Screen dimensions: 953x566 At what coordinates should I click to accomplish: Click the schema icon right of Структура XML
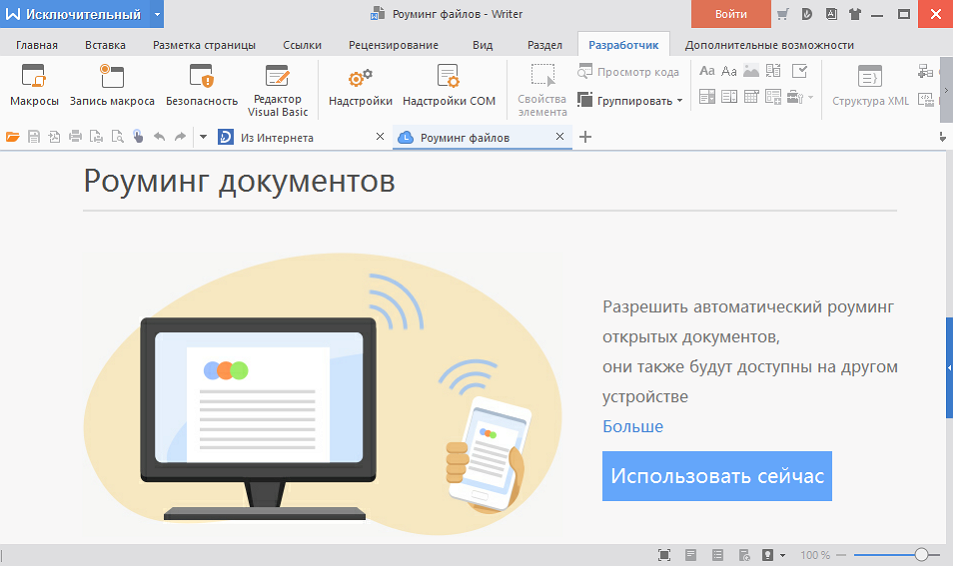tap(925, 72)
